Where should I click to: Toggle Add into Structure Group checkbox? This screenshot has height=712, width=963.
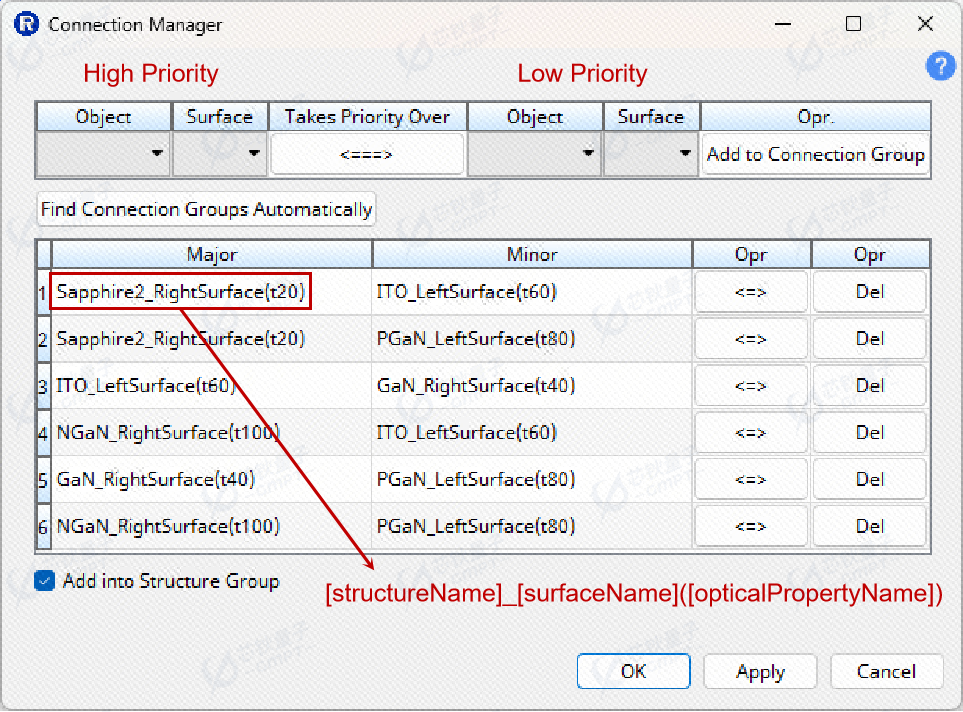click(44, 581)
